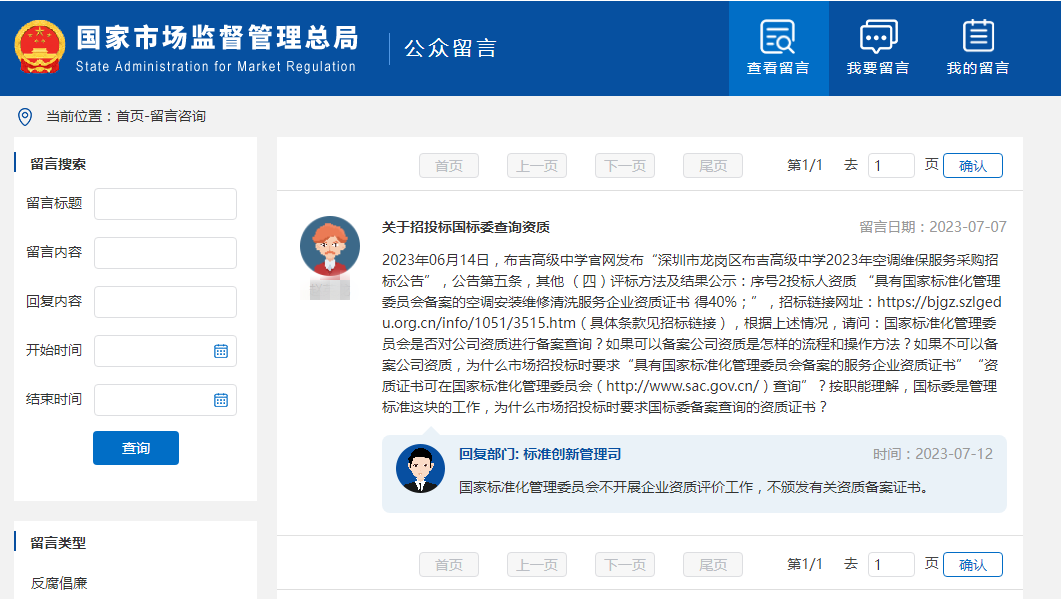The height and width of the screenshot is (599, 1061).
Task: Click bottom 首页 pagination button
Action: [x=449, y=564]
